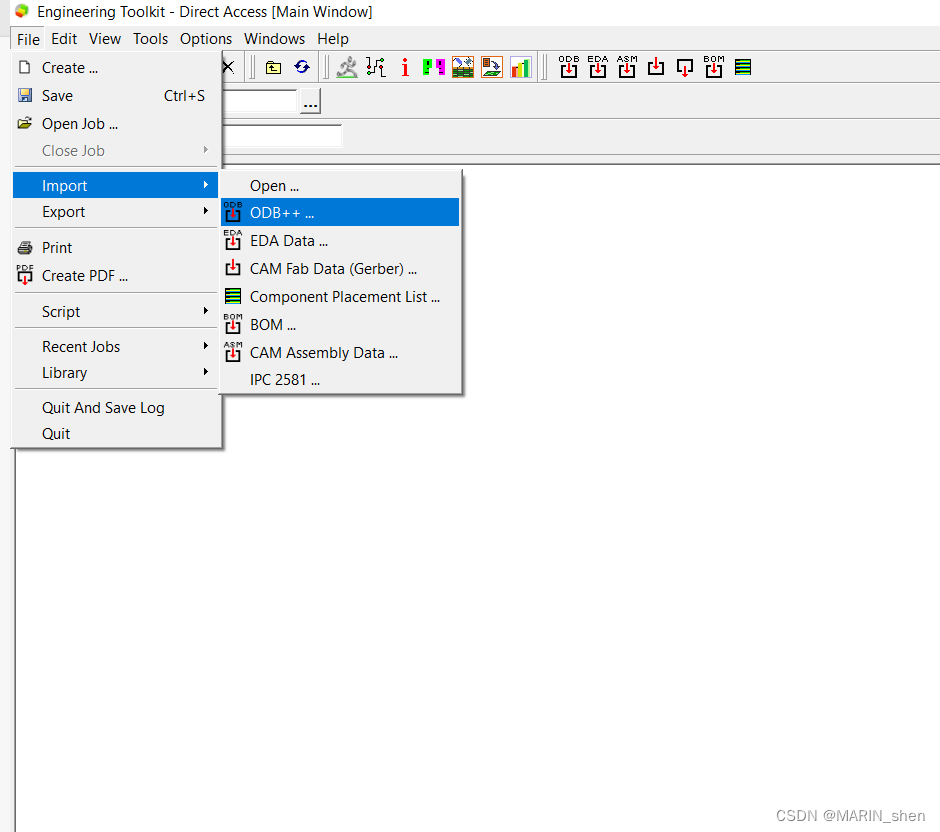Expand the Script submenu
This screenshot has height=832, width=940.
pos(117,312)
